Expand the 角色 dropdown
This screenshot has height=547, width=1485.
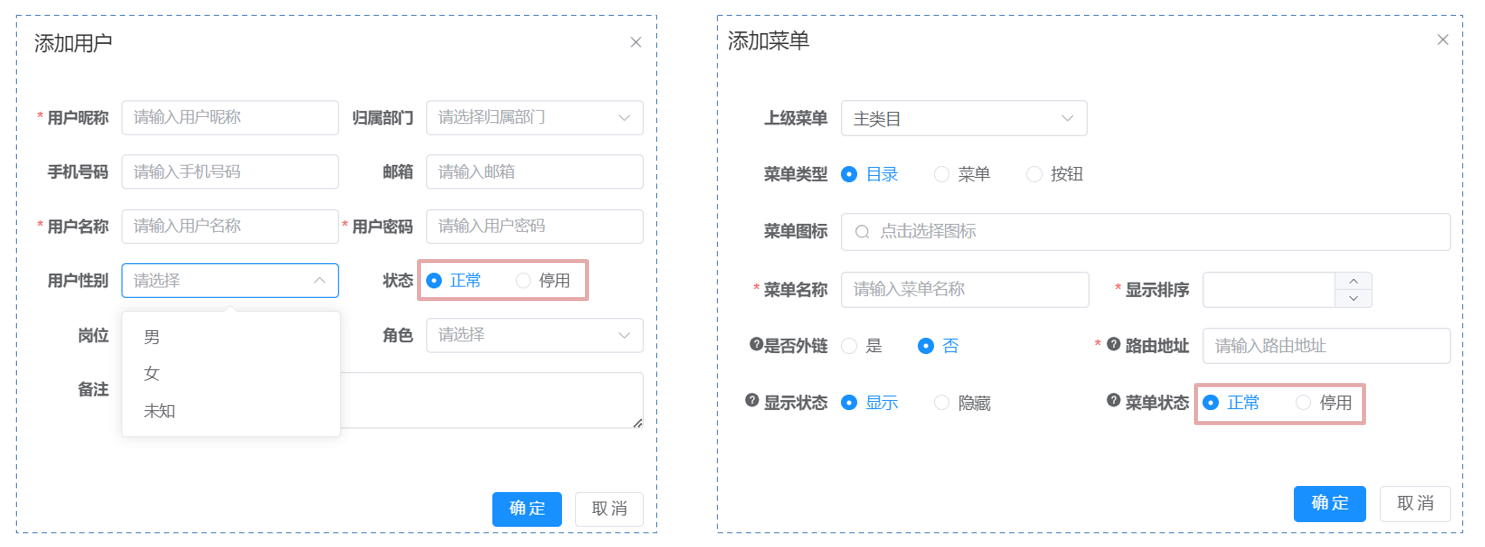[x=534, y=335]
